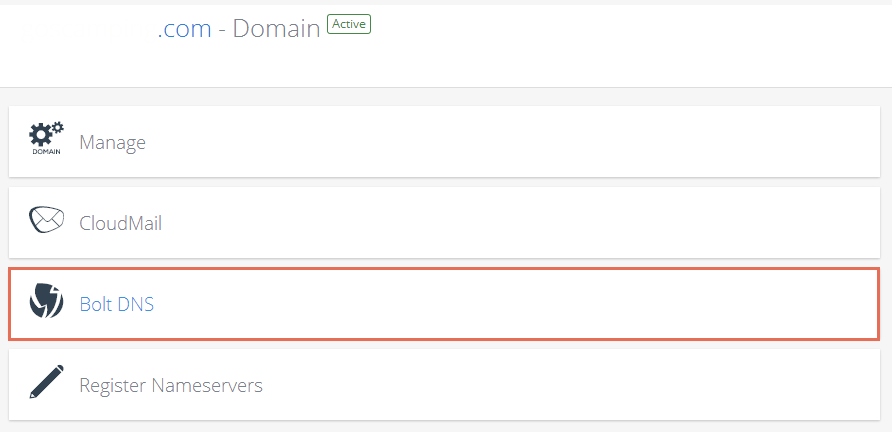The height and width of the screenshot is (432, 892).
Task: Select the CloudMail card's empty area
Action: [512, 223]
